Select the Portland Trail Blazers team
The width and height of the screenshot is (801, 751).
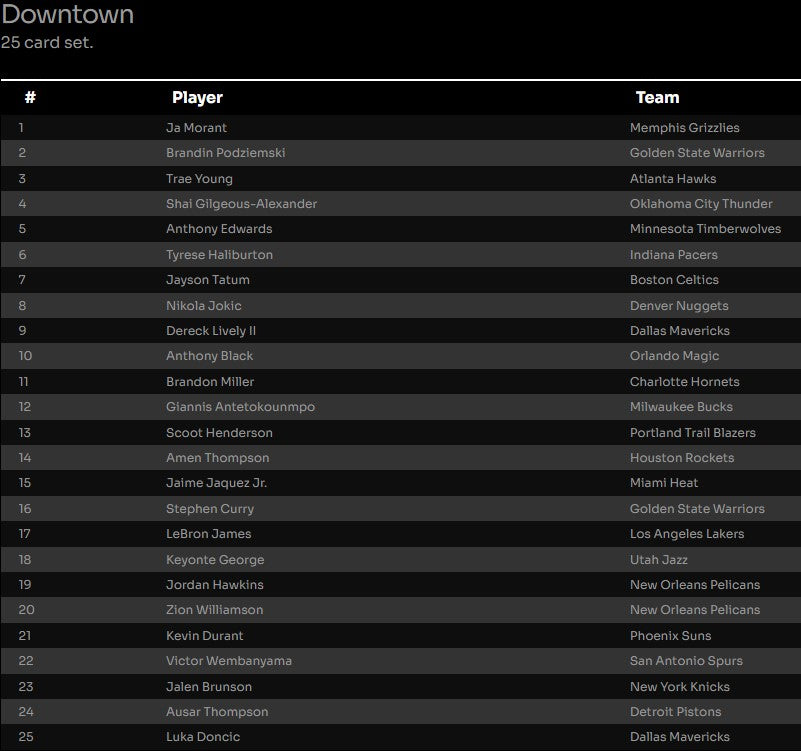(x=692, y=433)
